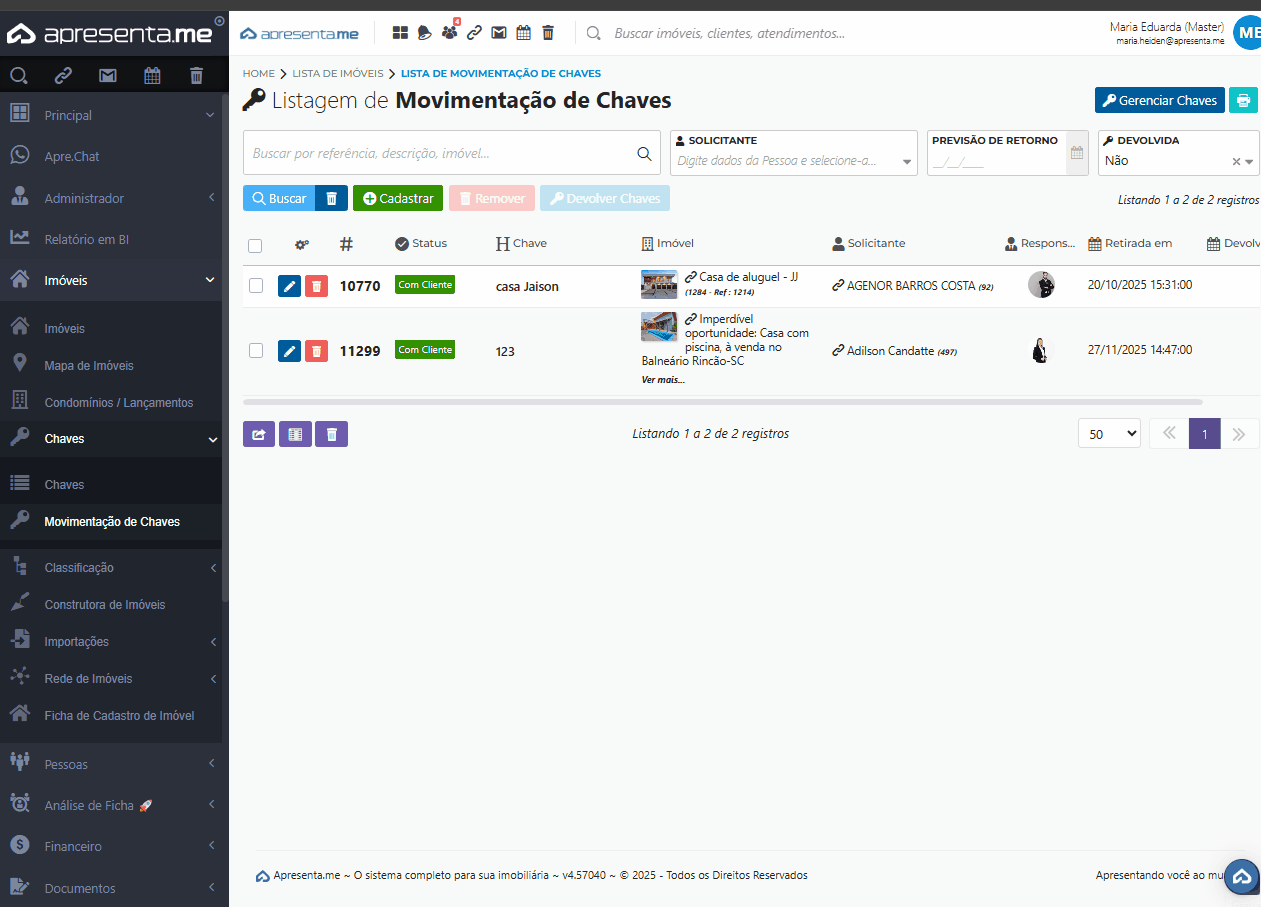Click the export share icon button
The height and width of the screenshot is (907, 1261).
(259, 434)
